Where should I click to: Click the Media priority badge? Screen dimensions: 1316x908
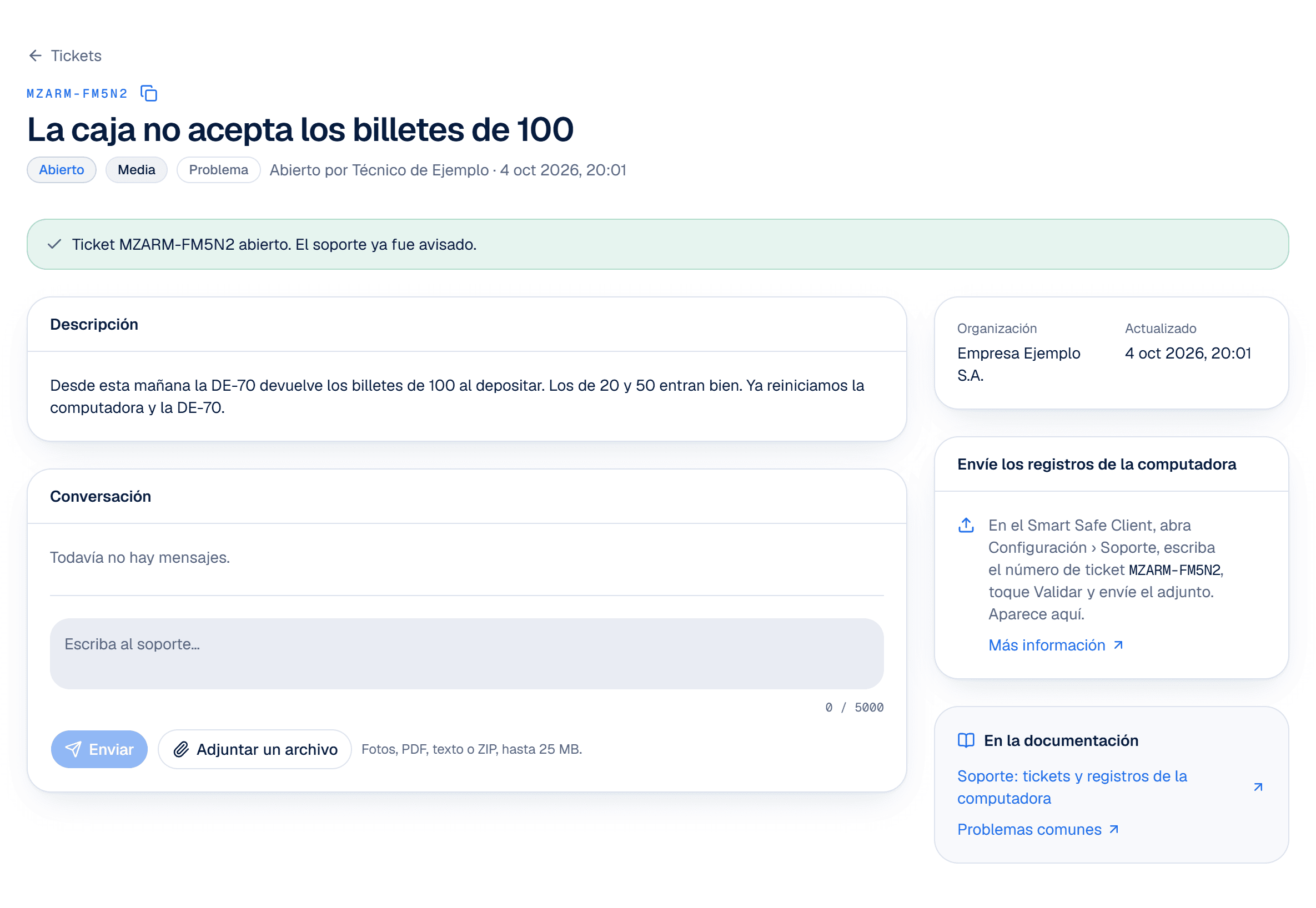coord(137,170)
